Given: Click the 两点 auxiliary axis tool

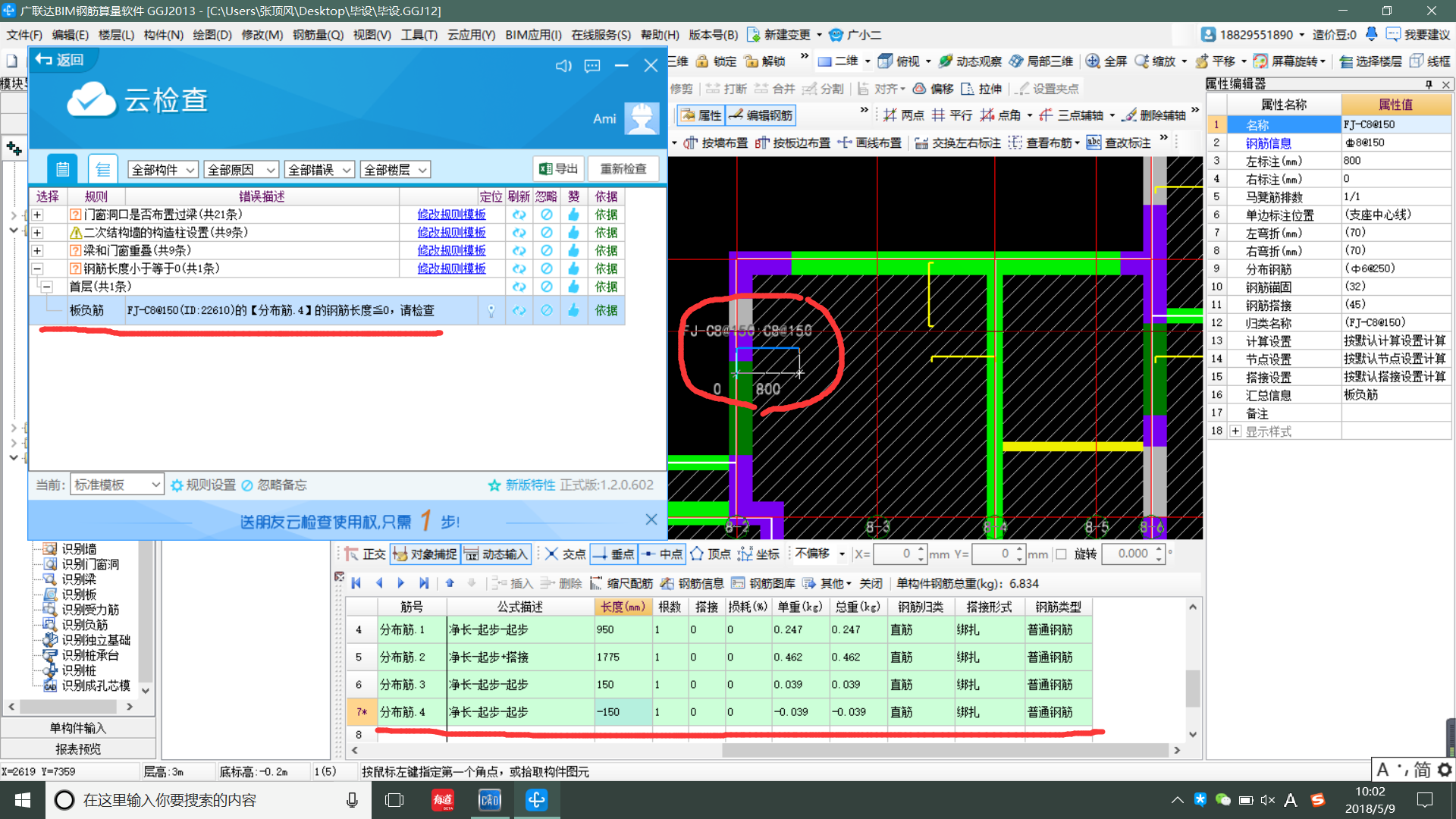Looking at the screenshot, I should click(904, 115).
